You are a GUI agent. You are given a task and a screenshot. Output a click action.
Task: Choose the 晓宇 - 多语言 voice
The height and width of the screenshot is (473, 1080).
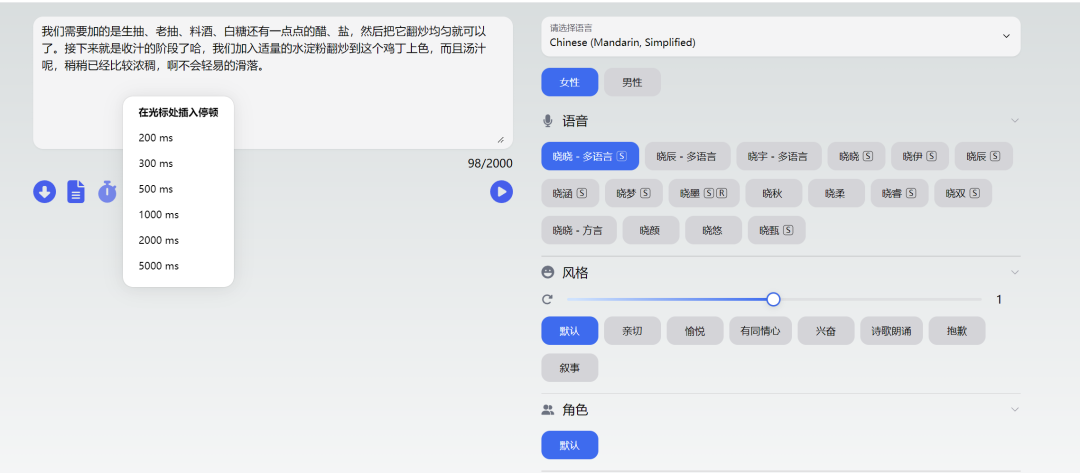779,156
